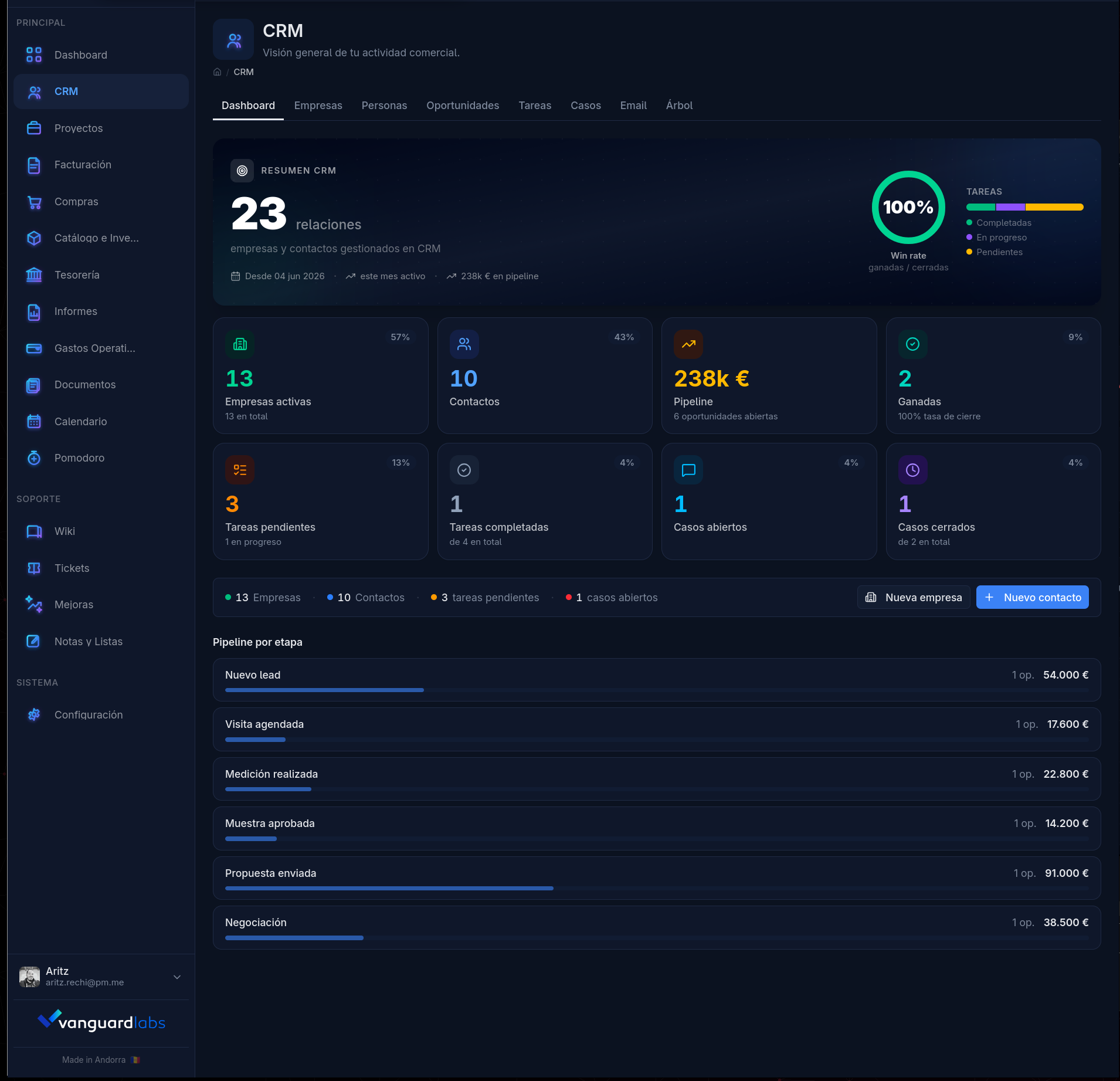1120x1081 pixels.
Task: Click the Nueva empresa button
Action: pos(914,597)
